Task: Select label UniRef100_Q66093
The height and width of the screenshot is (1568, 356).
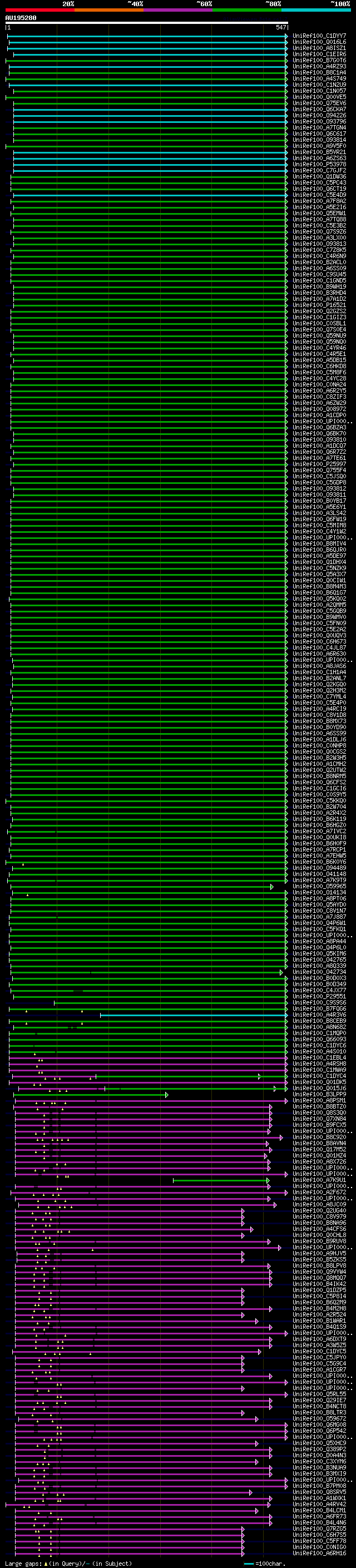Action: (x=319, y=1039)
